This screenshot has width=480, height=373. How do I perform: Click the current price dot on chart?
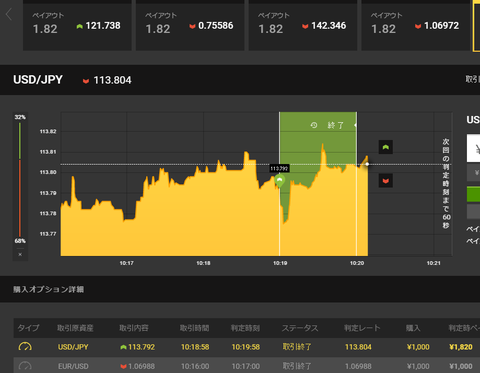click(x=367, y=164)
